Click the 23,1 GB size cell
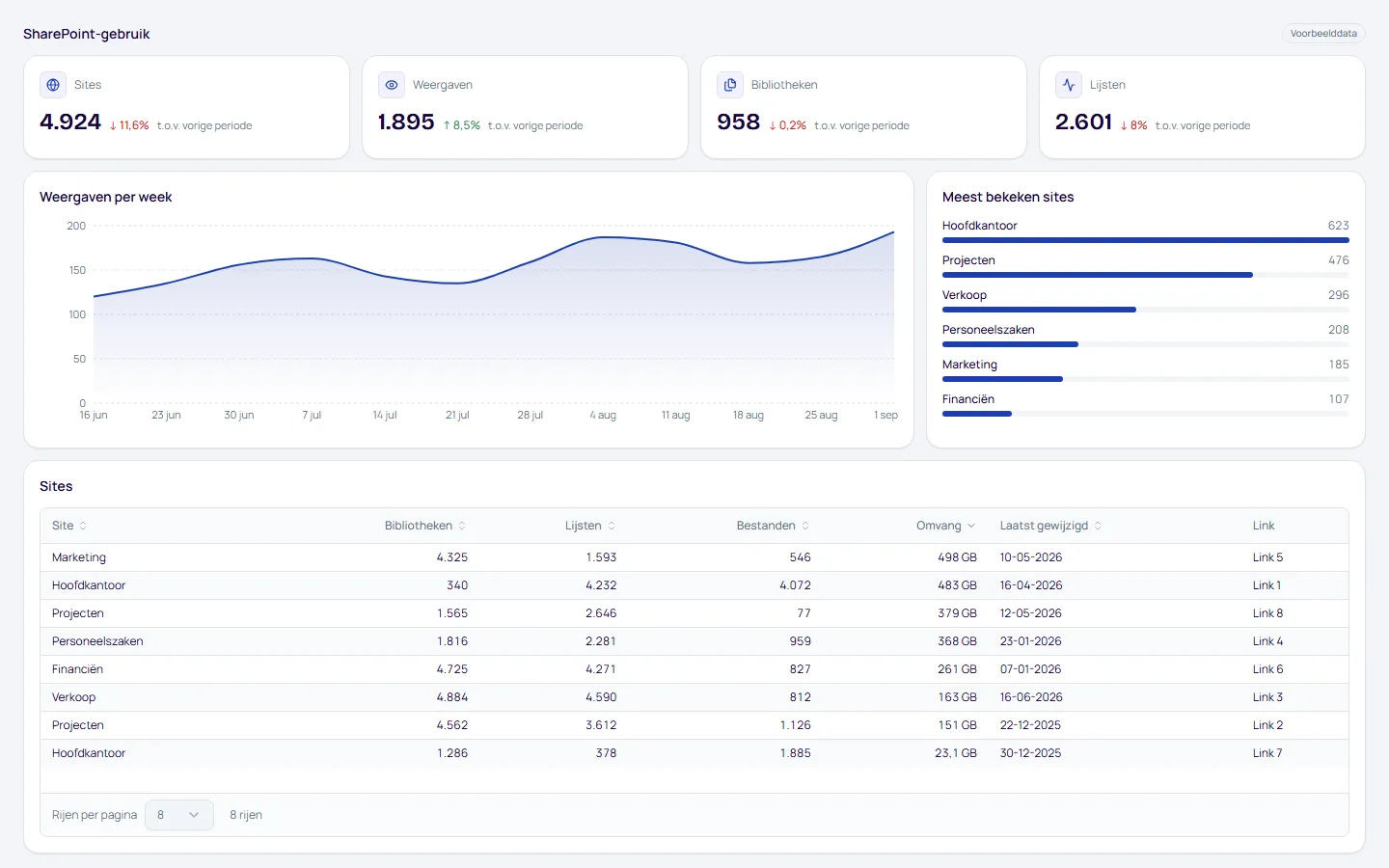The height and width of the screenshot is (868, 1389). [956, 753]
